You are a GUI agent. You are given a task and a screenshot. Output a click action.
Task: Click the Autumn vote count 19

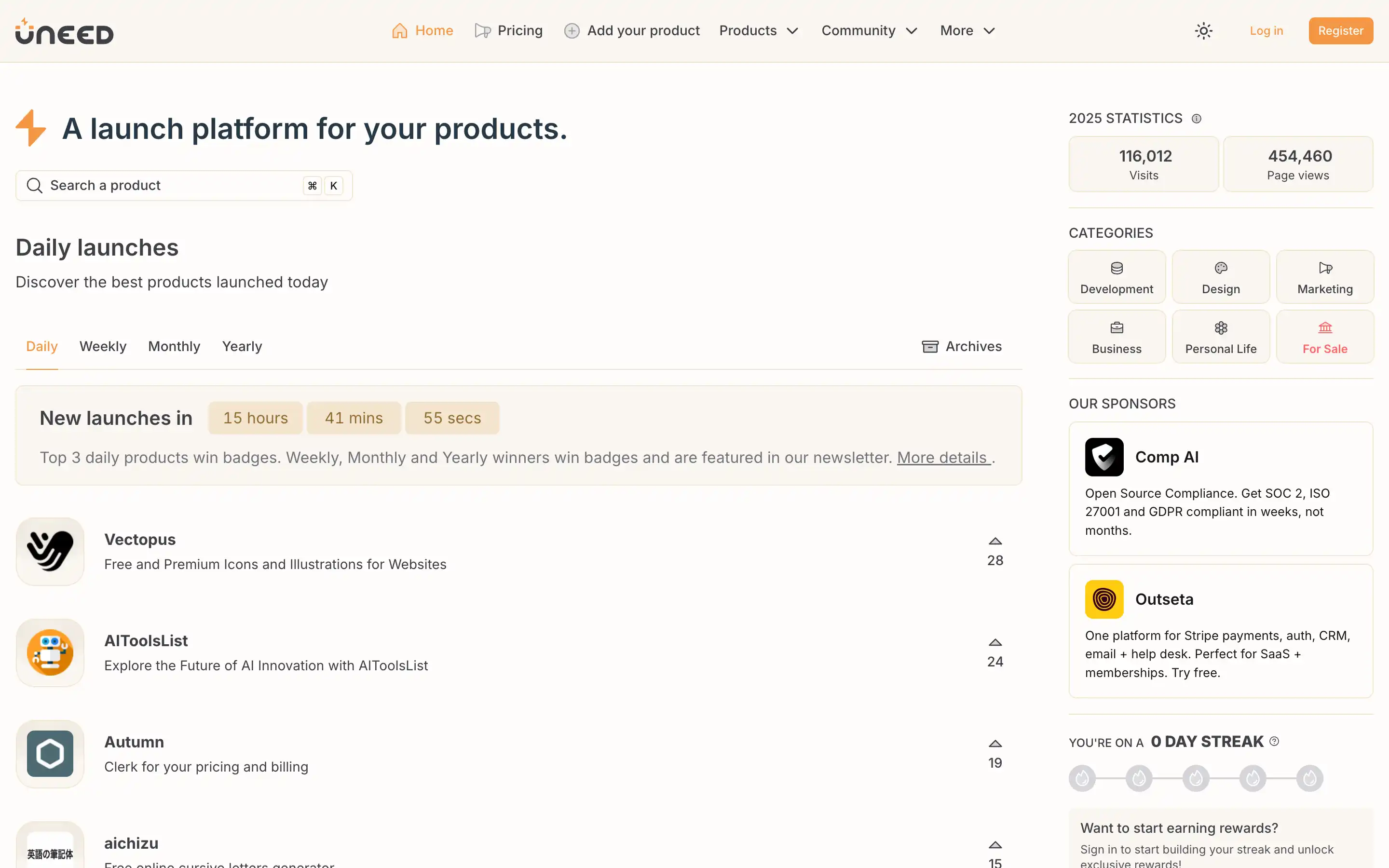(995, 763)
